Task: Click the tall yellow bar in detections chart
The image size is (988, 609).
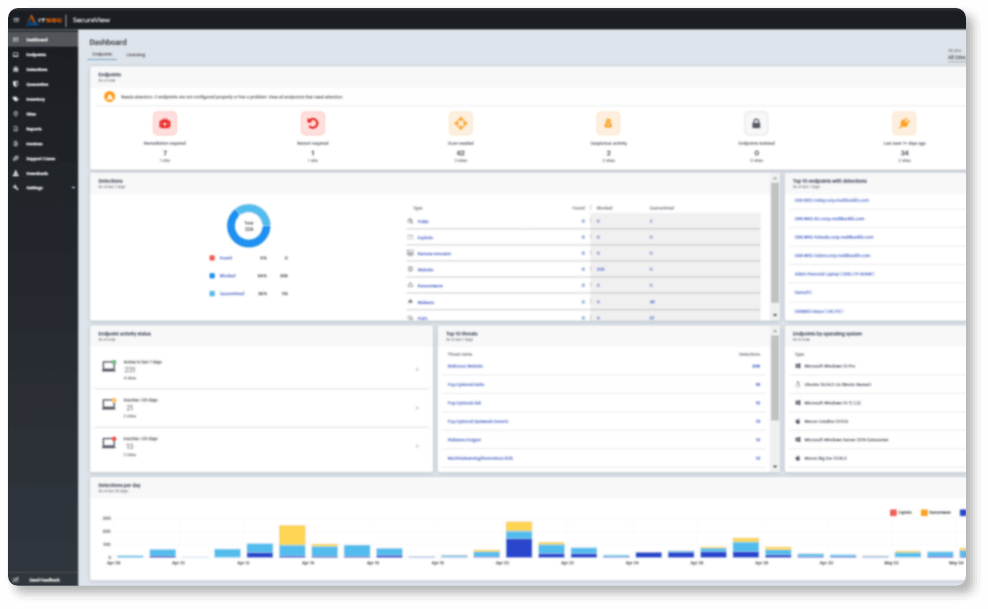Action: (x=292, y=535)
